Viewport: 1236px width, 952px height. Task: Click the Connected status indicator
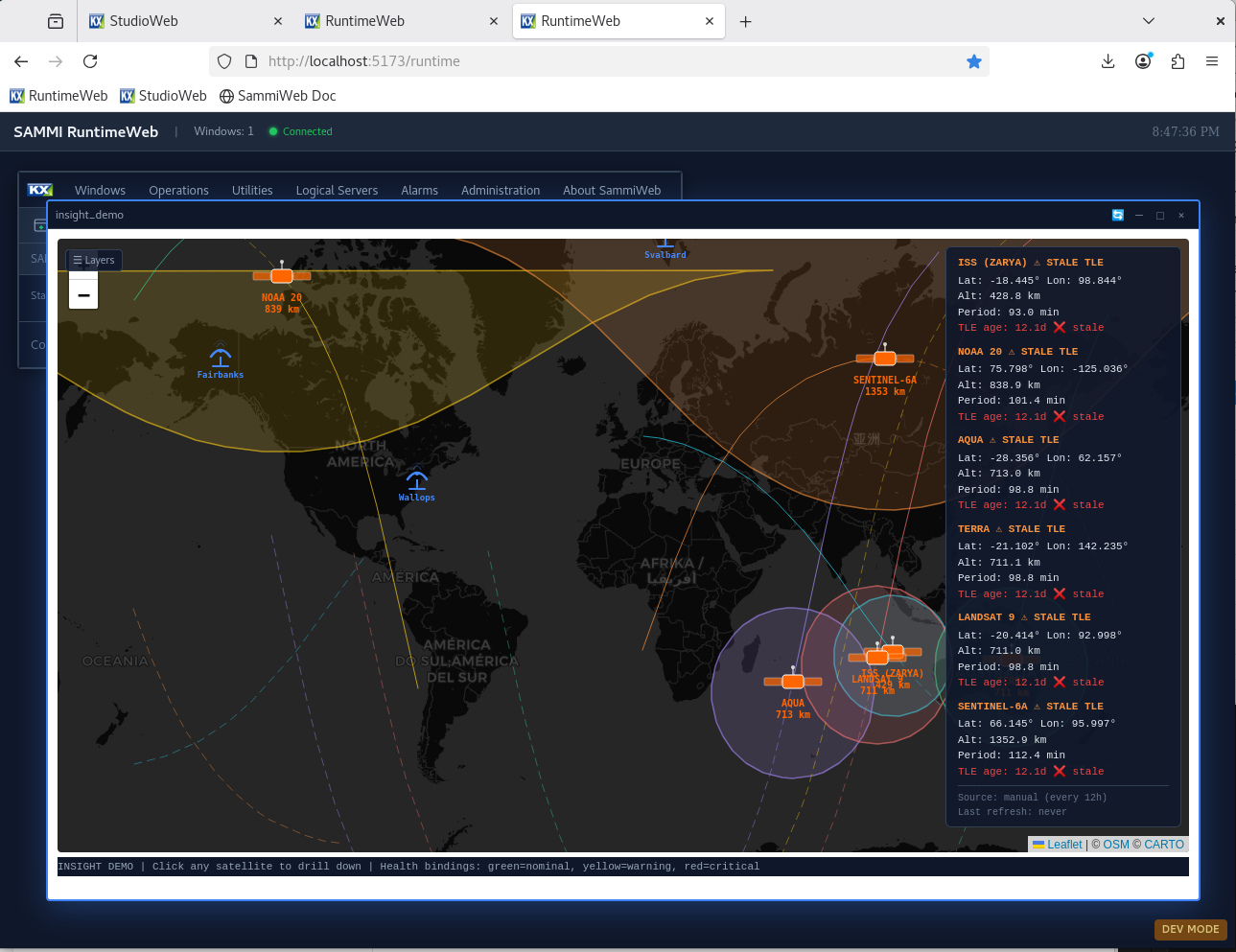(301, 131)
